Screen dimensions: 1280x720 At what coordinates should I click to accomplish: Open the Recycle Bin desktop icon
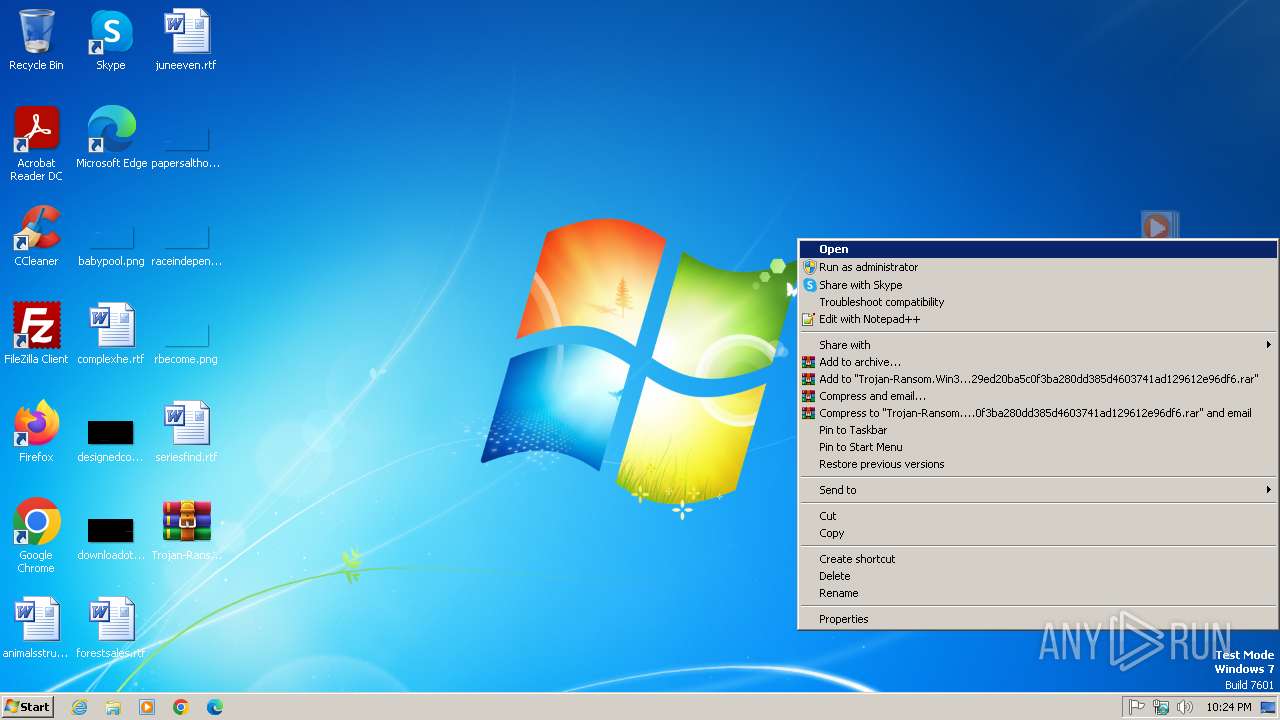(x=36, y=40)
